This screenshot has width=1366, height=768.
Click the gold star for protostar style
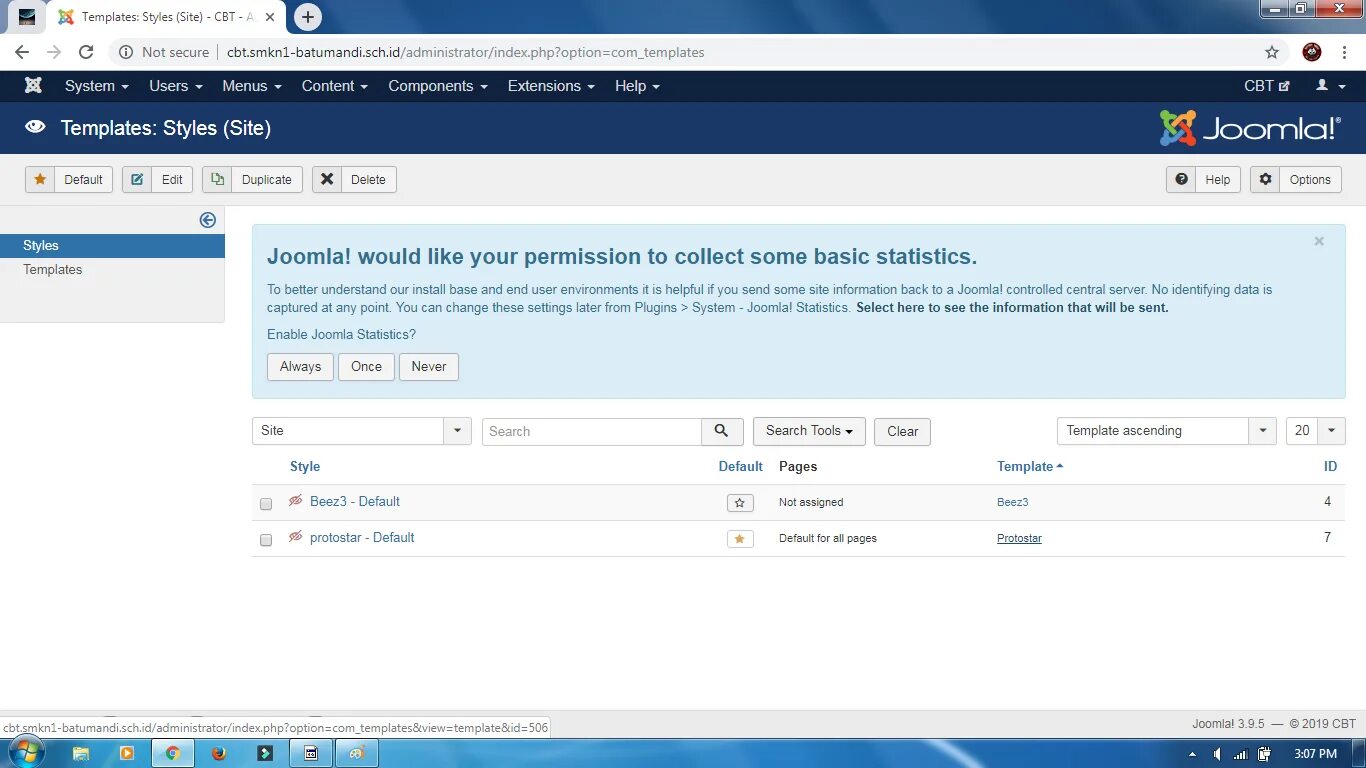(739, 539)
